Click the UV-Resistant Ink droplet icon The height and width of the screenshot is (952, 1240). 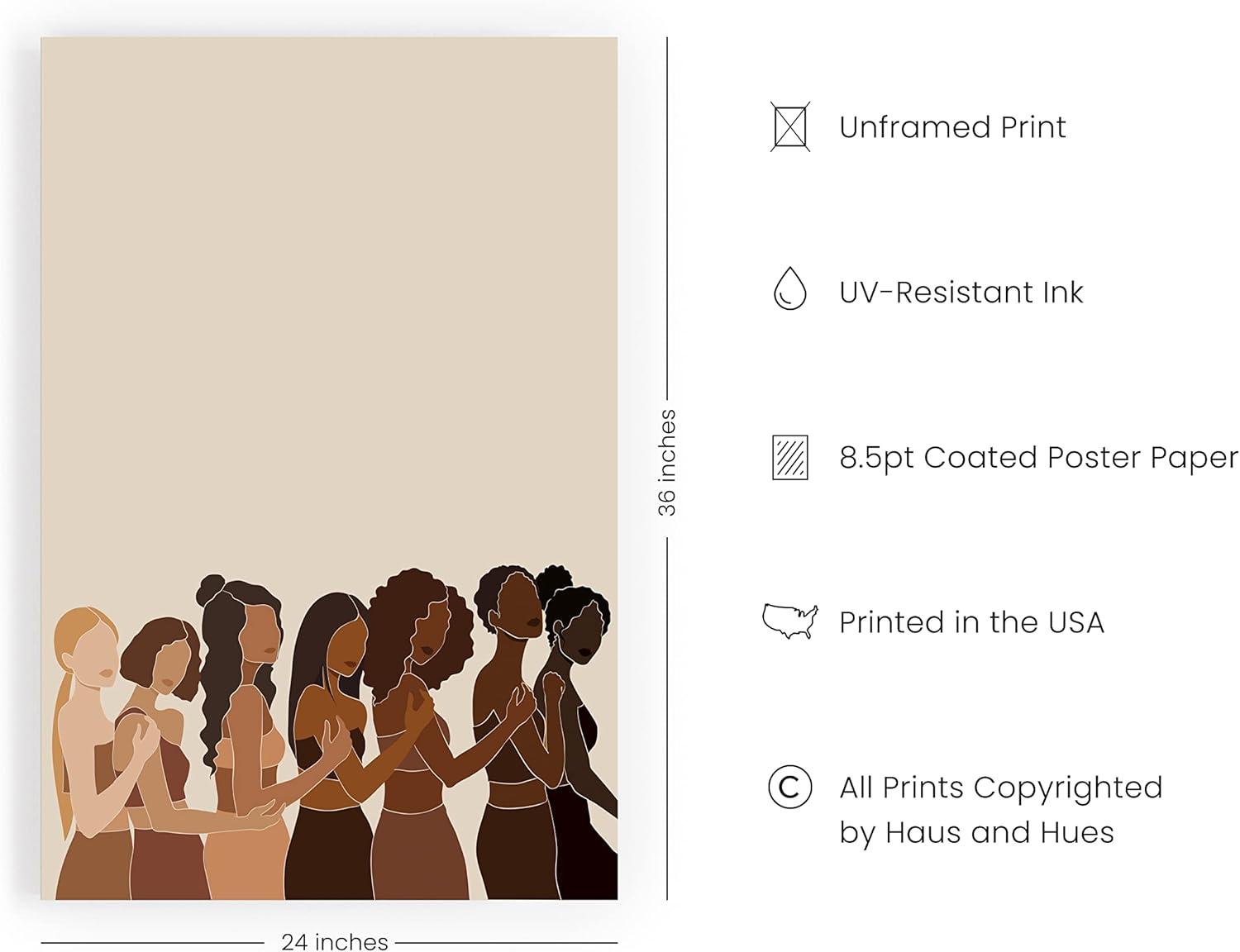(x=789, y=289)
